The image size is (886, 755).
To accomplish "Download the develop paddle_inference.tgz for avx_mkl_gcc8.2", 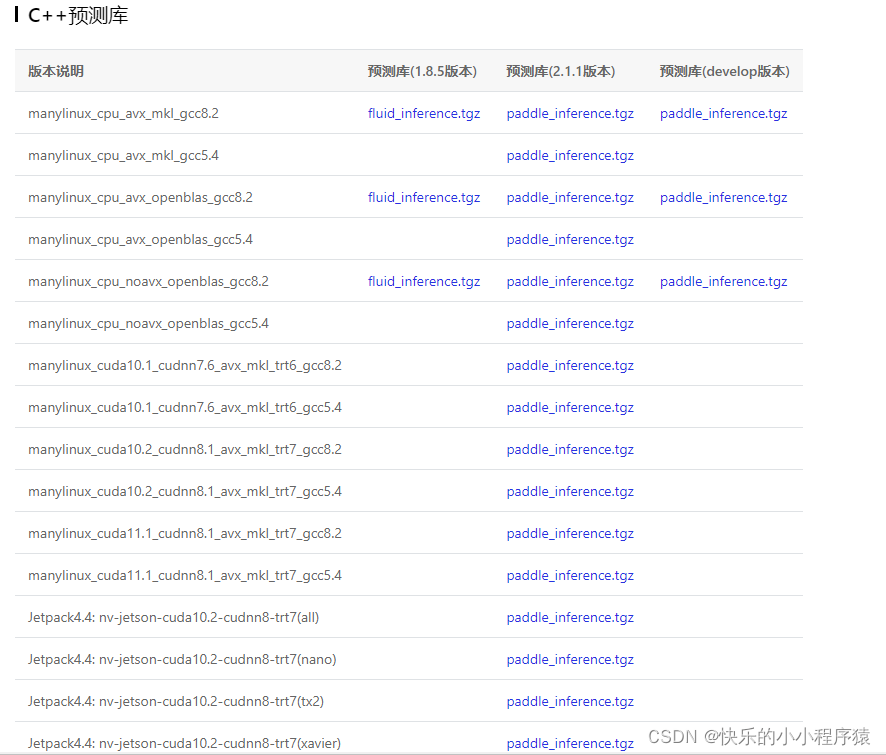I will coord(722,113).
